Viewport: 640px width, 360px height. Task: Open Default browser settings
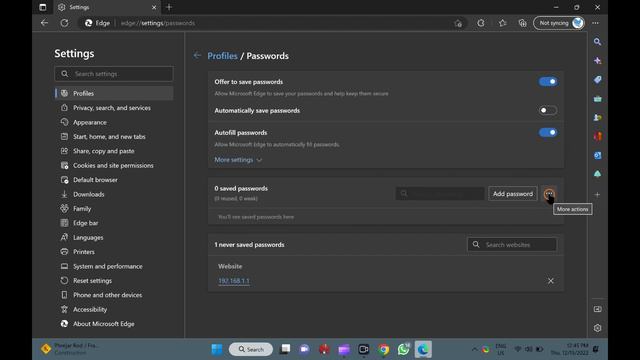95,180
